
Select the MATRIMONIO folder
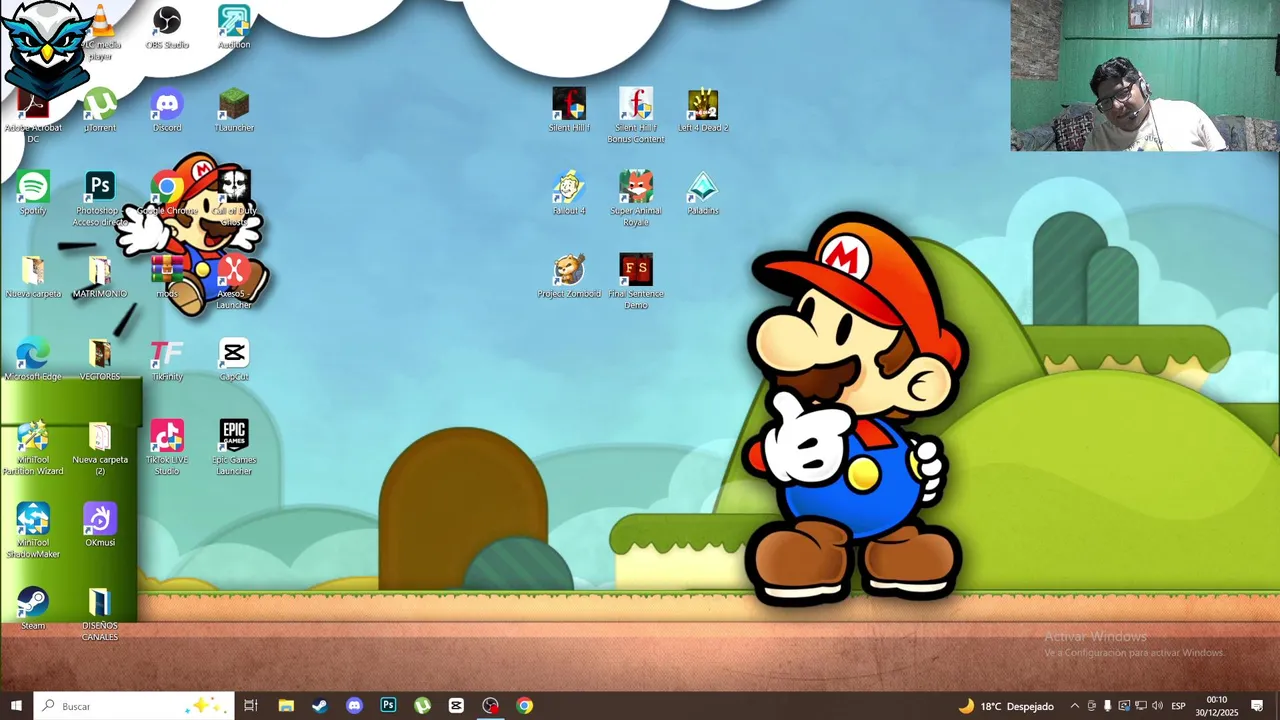[100, 276]
